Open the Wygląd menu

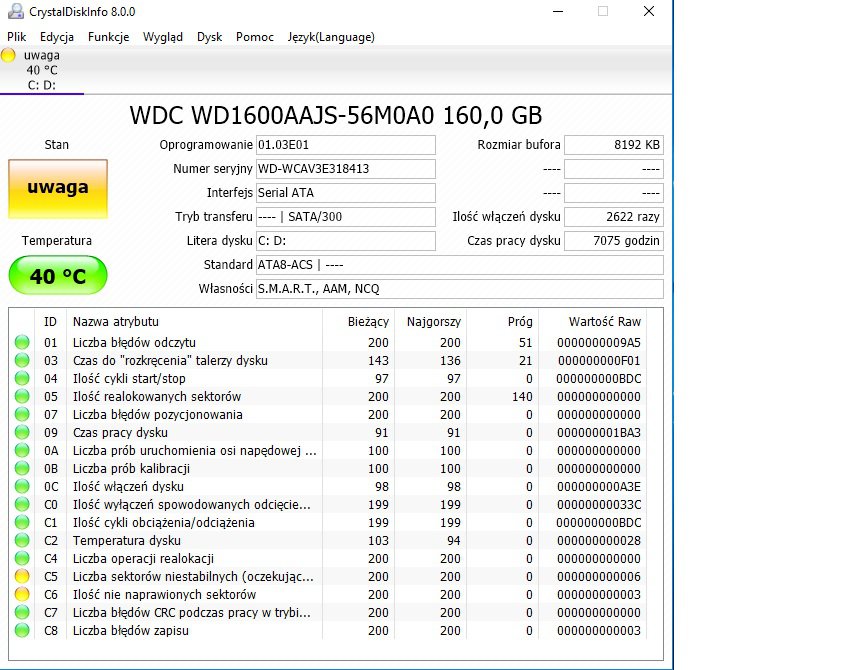tap(163, 37)
